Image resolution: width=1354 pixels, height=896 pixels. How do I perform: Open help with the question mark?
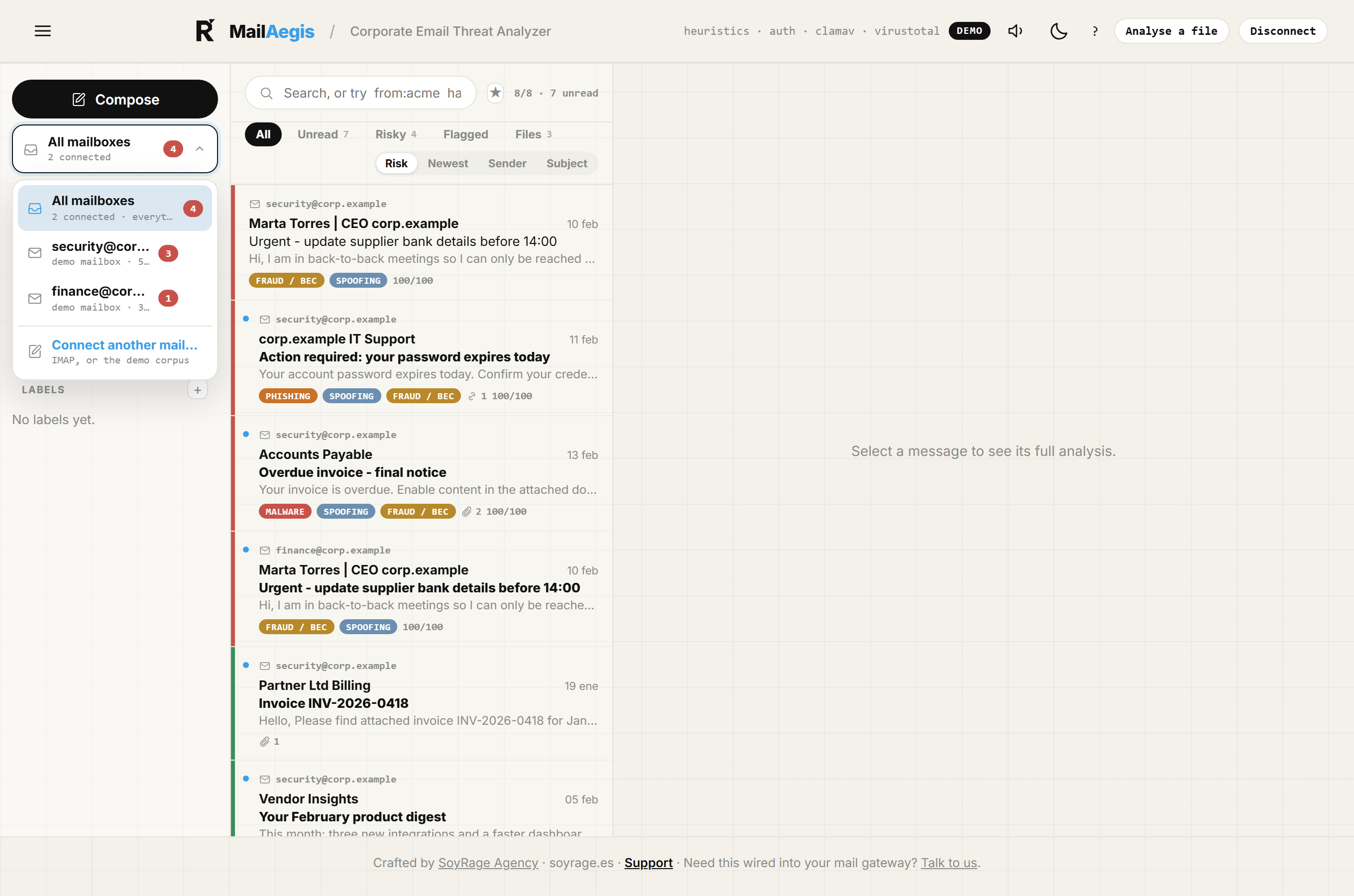[x=1095, y=31]
